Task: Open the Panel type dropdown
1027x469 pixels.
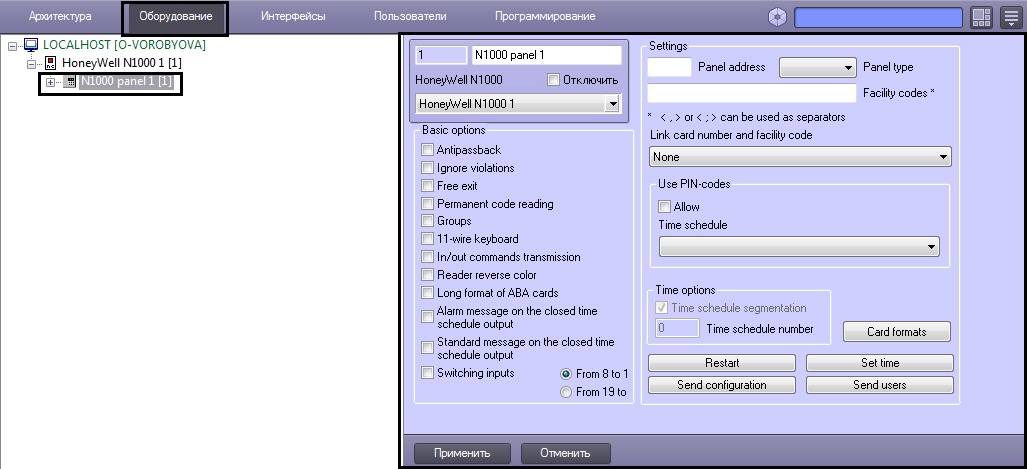Action: [817, 67]
